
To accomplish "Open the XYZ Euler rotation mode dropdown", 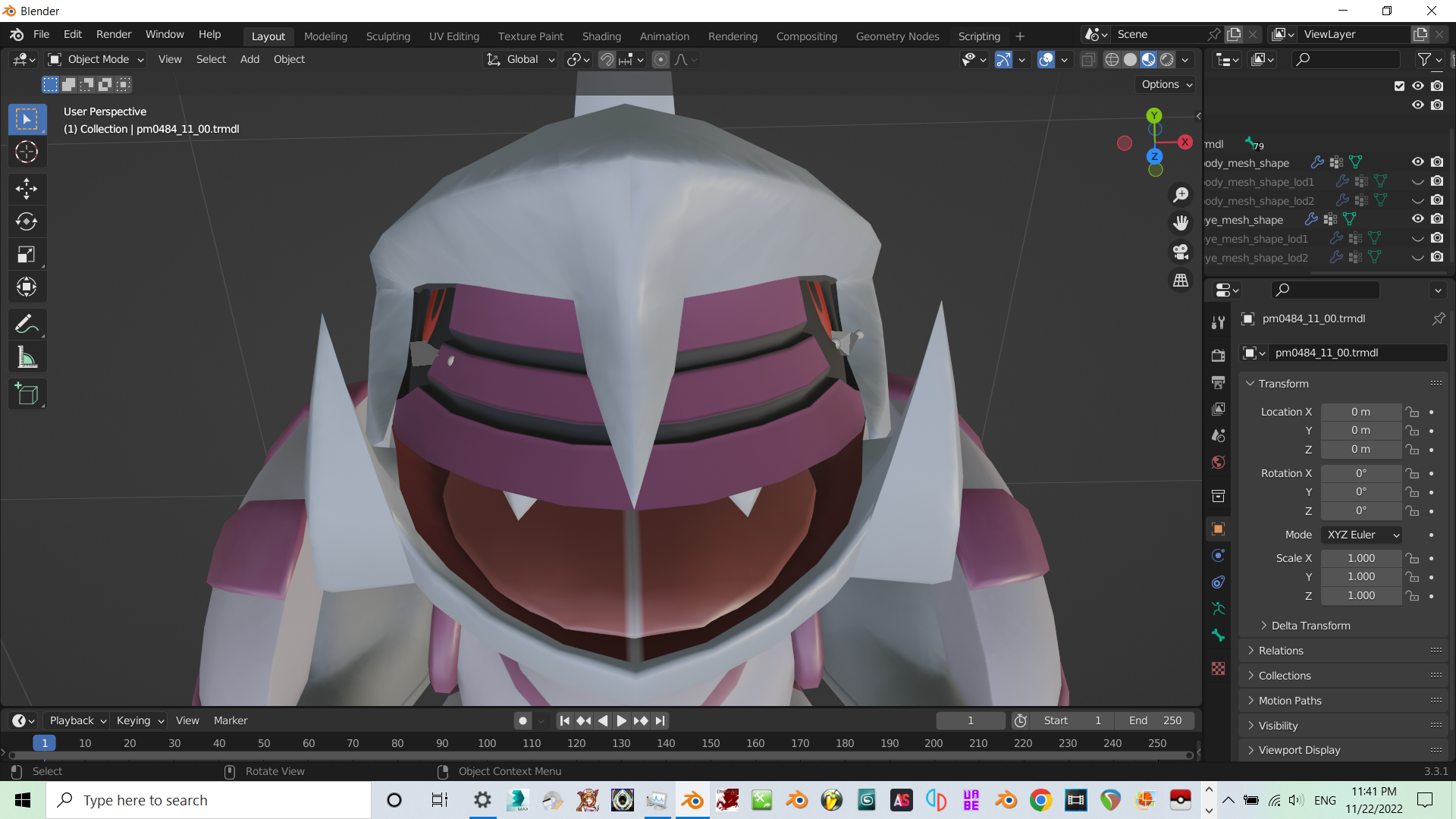I will click(1361, 535).
